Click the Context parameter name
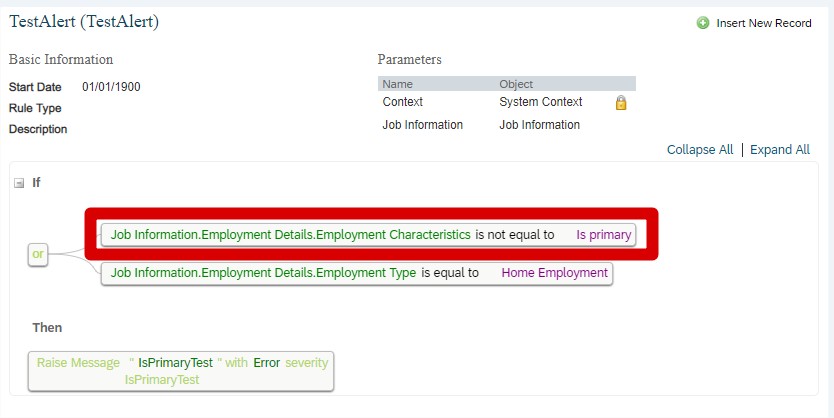The image size is (834, 418). (x=403, y=102)
